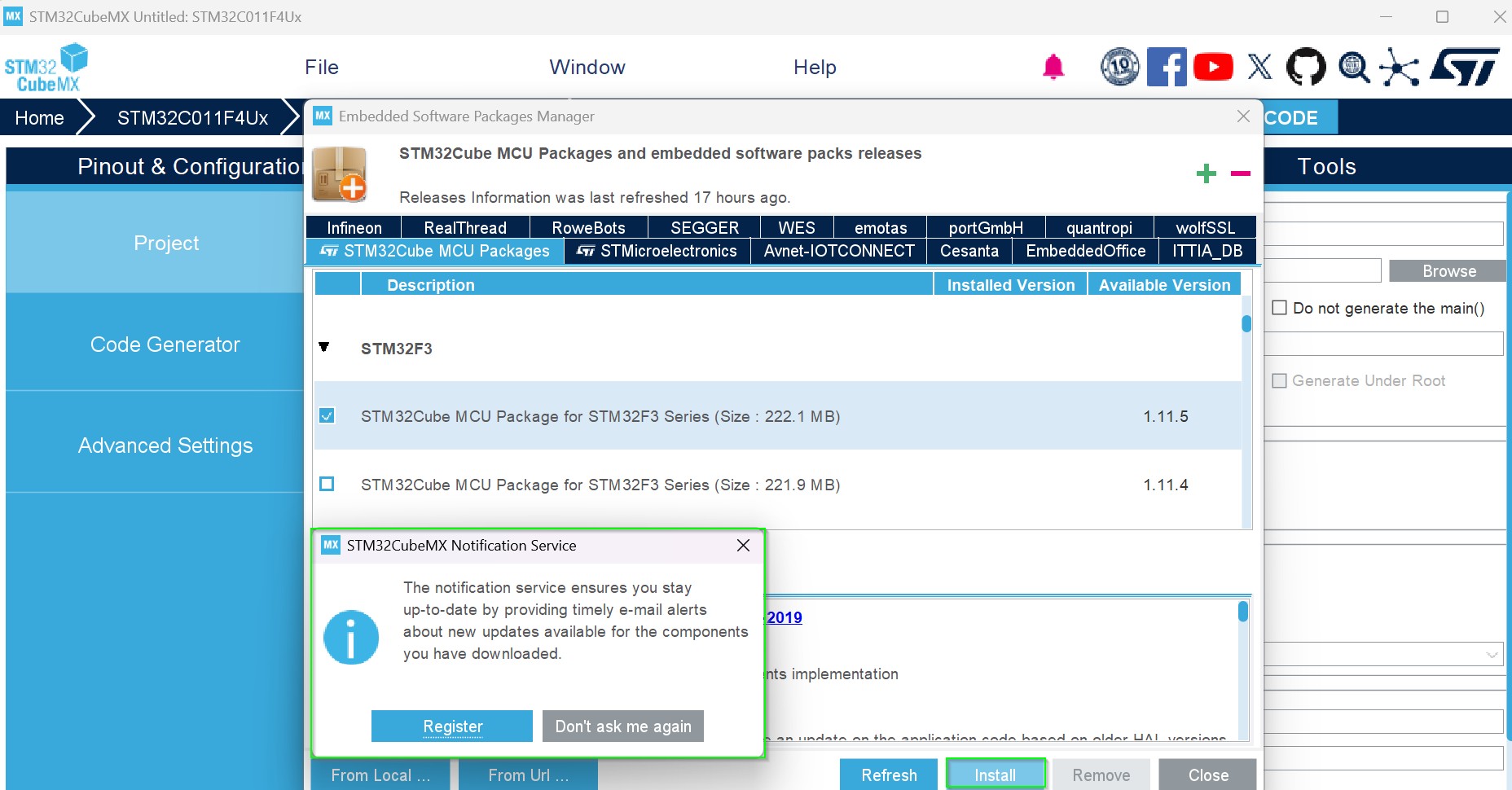Select the STM32C011F4Ux breadcrumb

(x=192, y=118)
